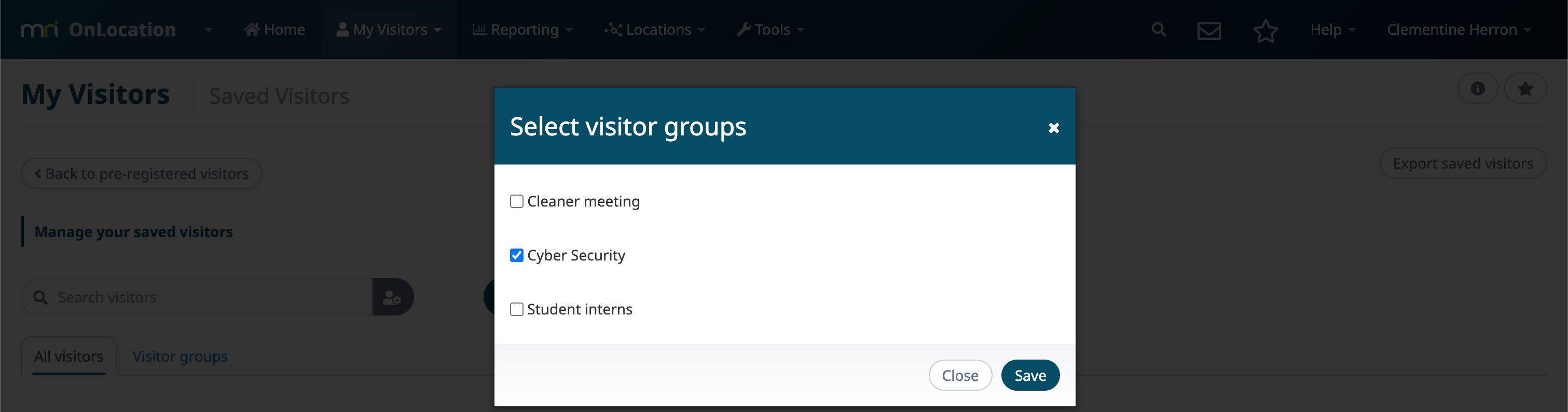Image resolution: width=1568 pixels, height=412 pixels.
Task: Click the info circle icon button
Action: click(x=1478, y=88)
